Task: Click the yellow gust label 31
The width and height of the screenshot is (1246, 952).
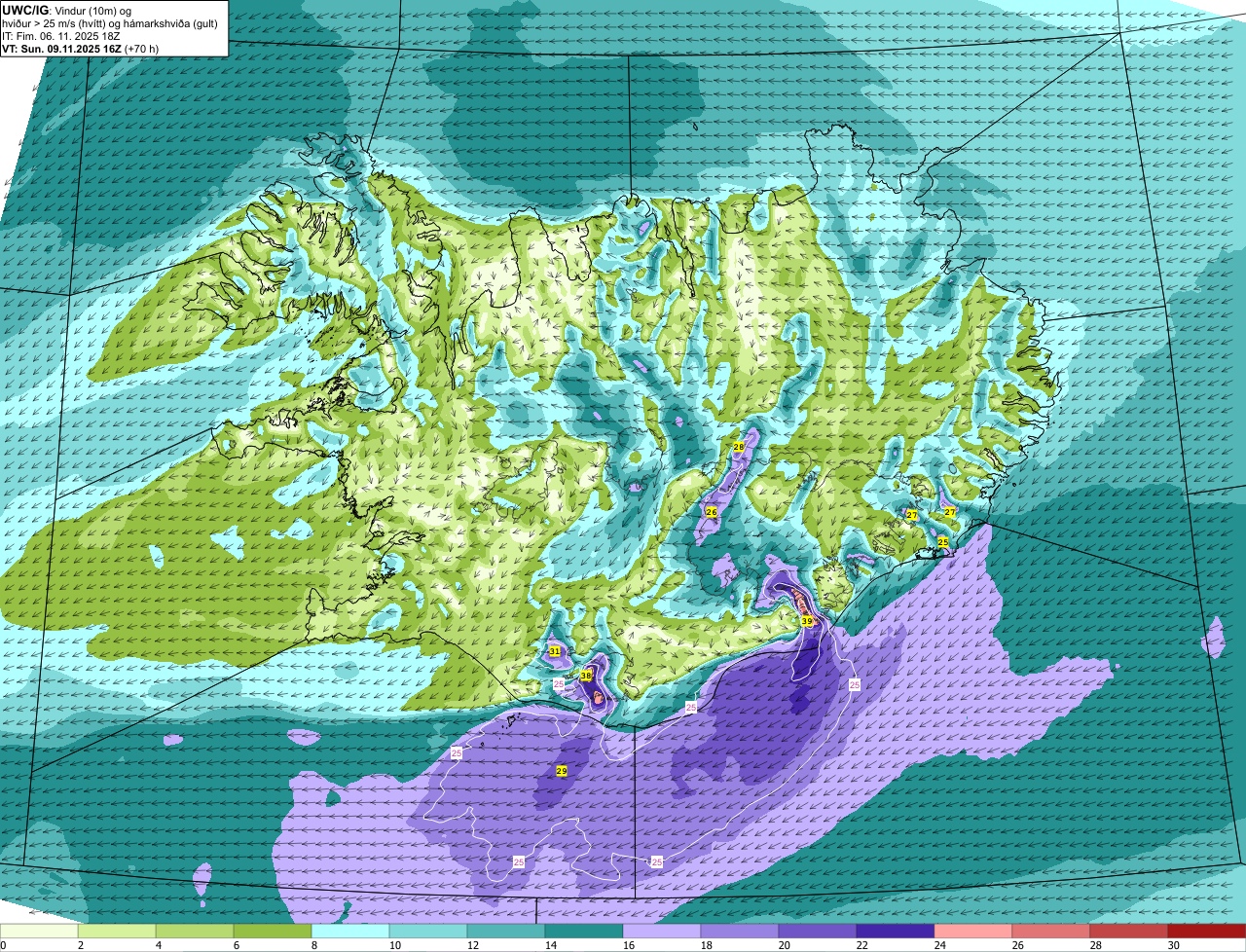Action: [555, 651]
